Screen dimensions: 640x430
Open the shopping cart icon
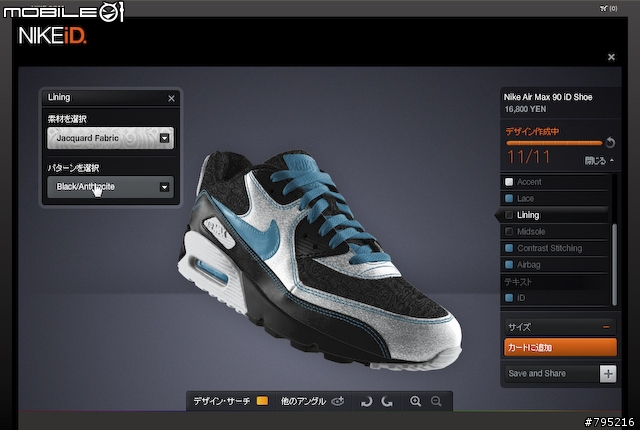point(604,8)
